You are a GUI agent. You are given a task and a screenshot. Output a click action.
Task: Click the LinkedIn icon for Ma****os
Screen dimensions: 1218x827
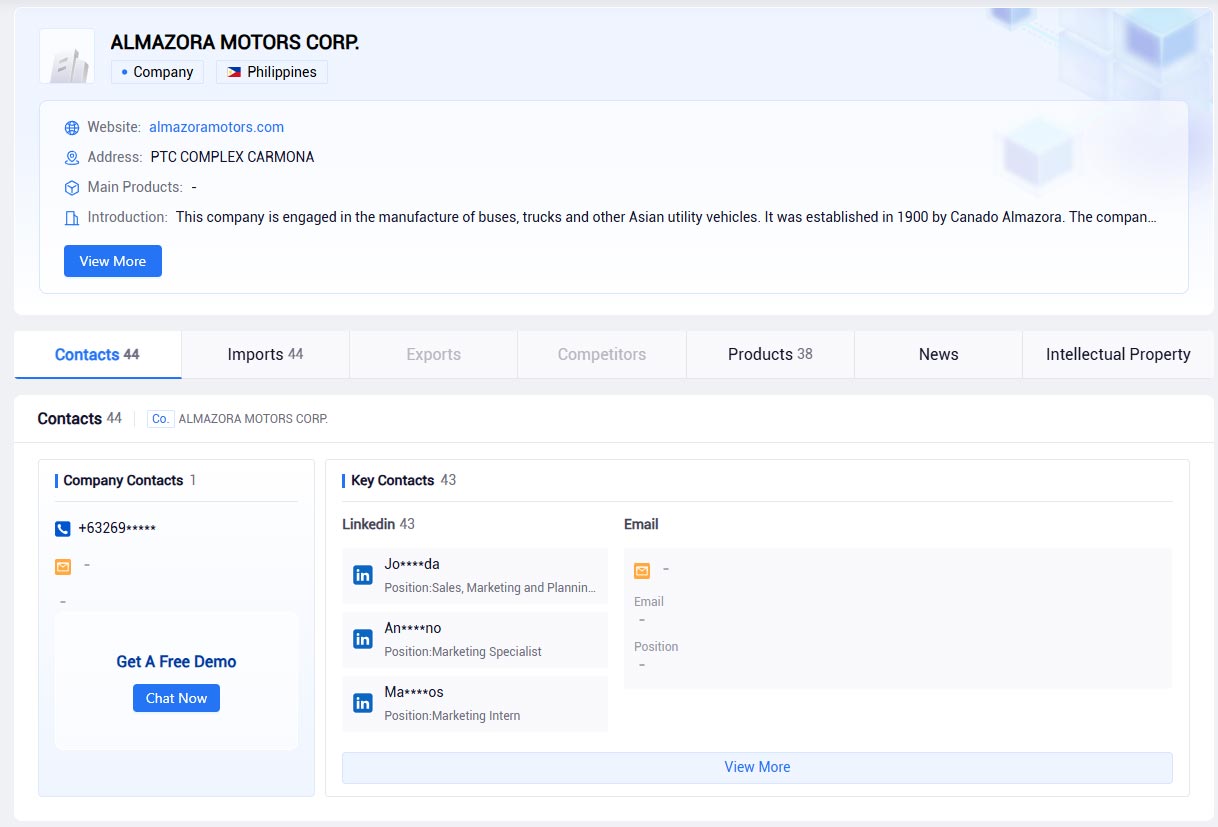(363, 703)
